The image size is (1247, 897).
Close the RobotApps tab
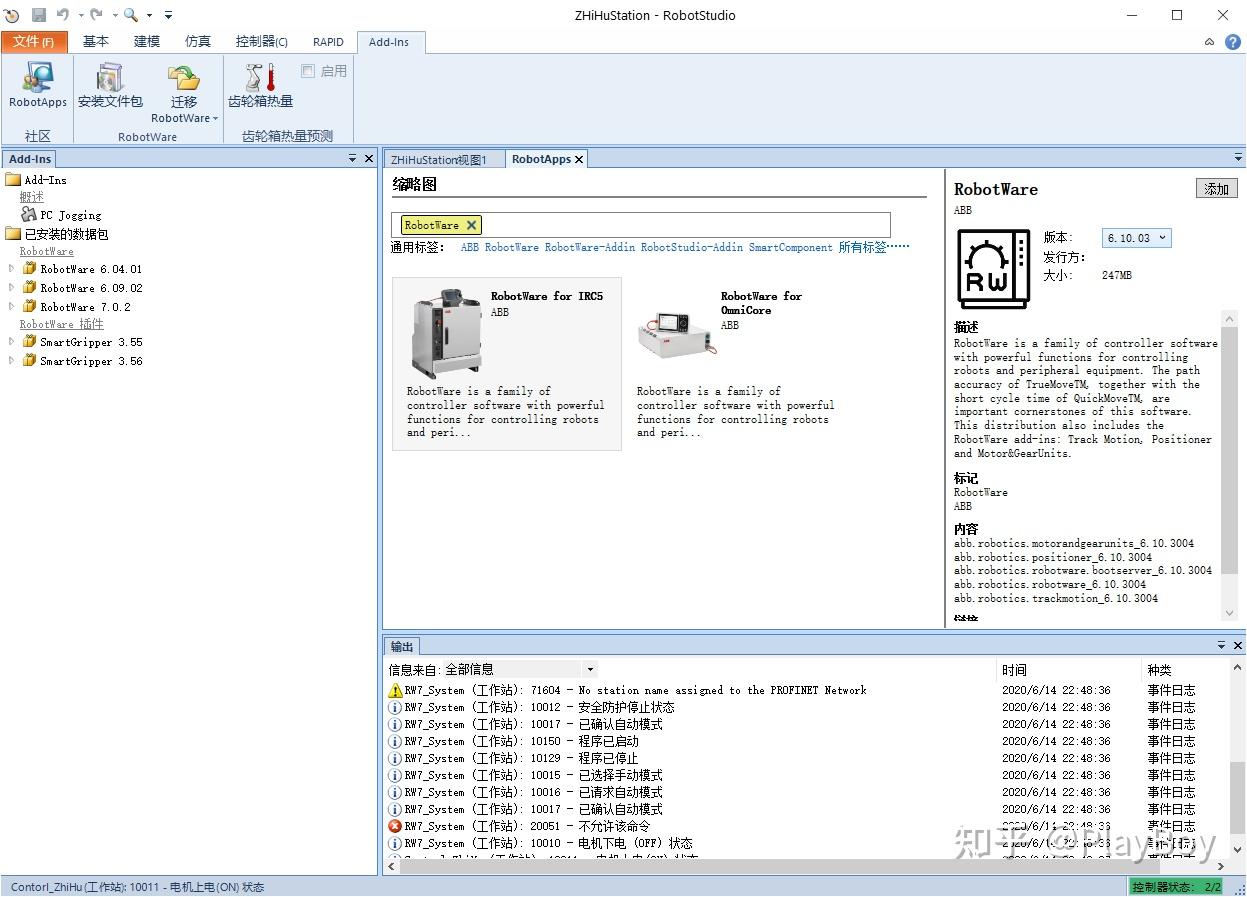tap(579, 159)
